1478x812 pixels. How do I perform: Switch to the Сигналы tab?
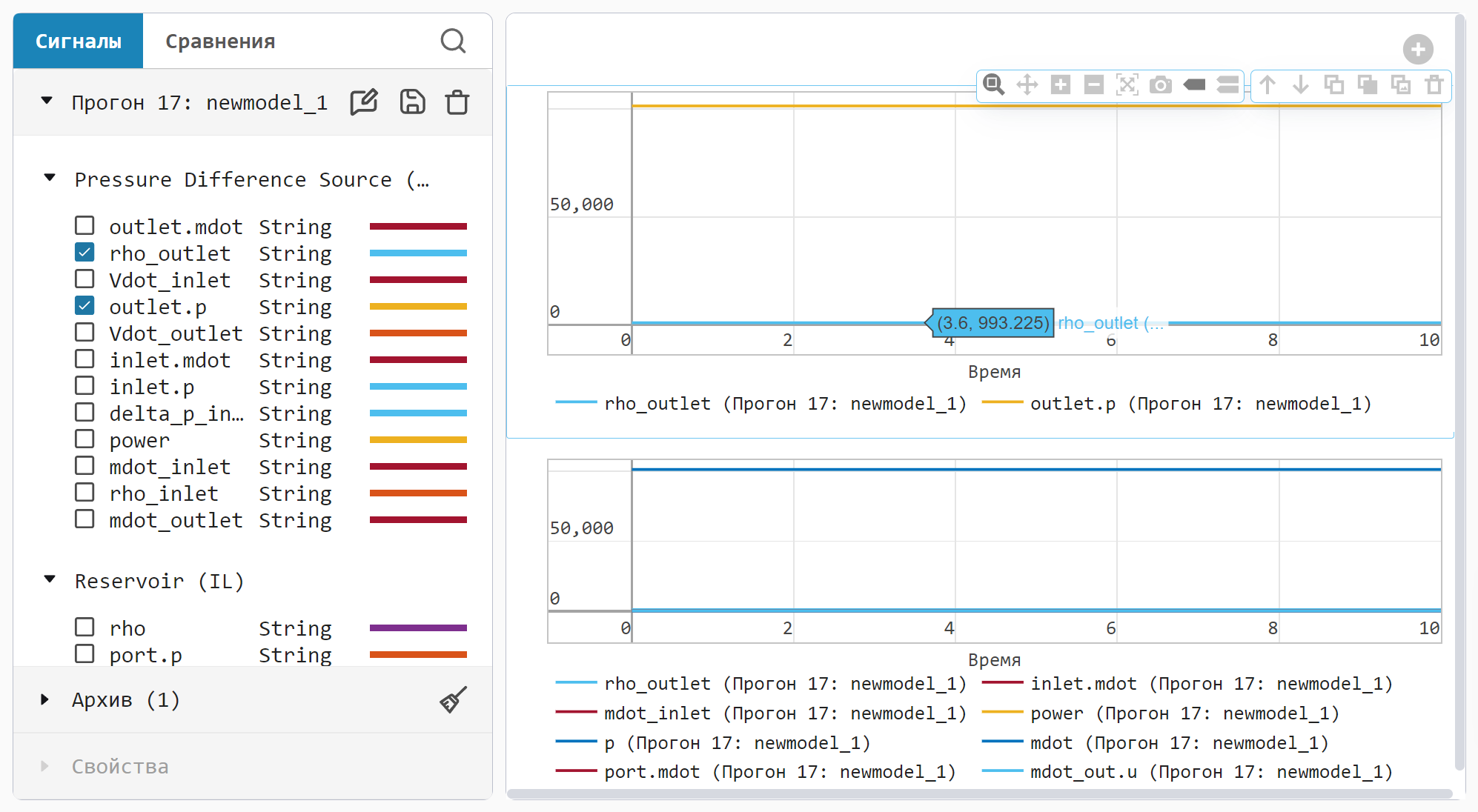(79, 41)
